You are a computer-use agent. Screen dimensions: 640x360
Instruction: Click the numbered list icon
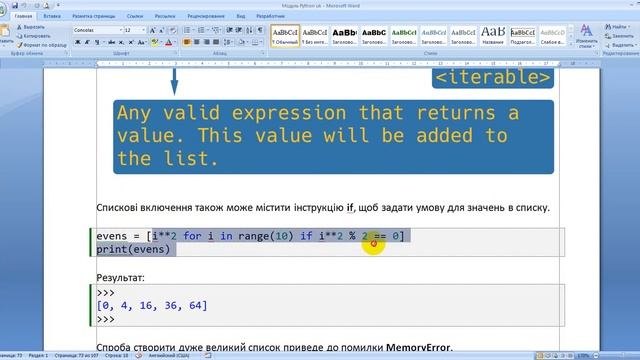(202, 30)
